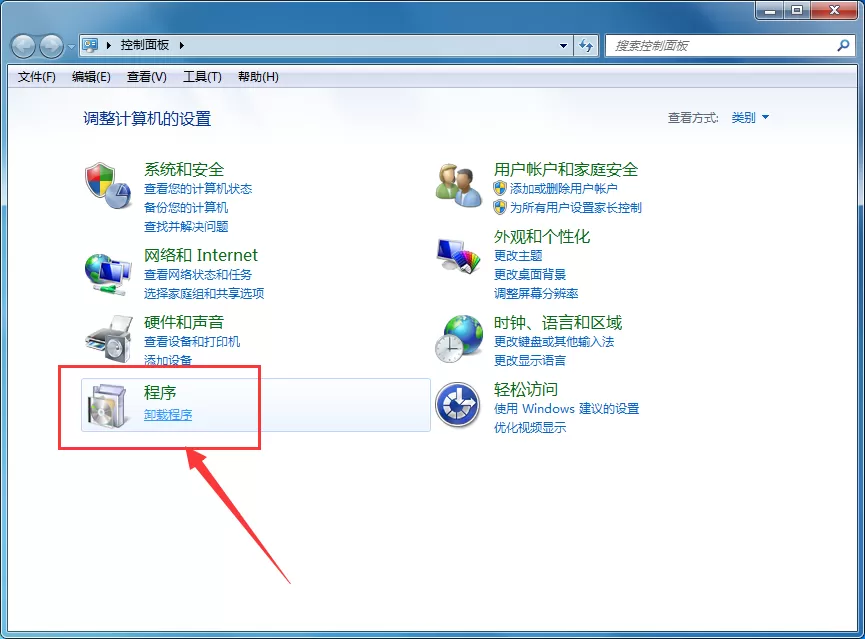Screen dimensions: 865x639
Task: Open the 文件(F) menu
Action: [x=36, y=77]
